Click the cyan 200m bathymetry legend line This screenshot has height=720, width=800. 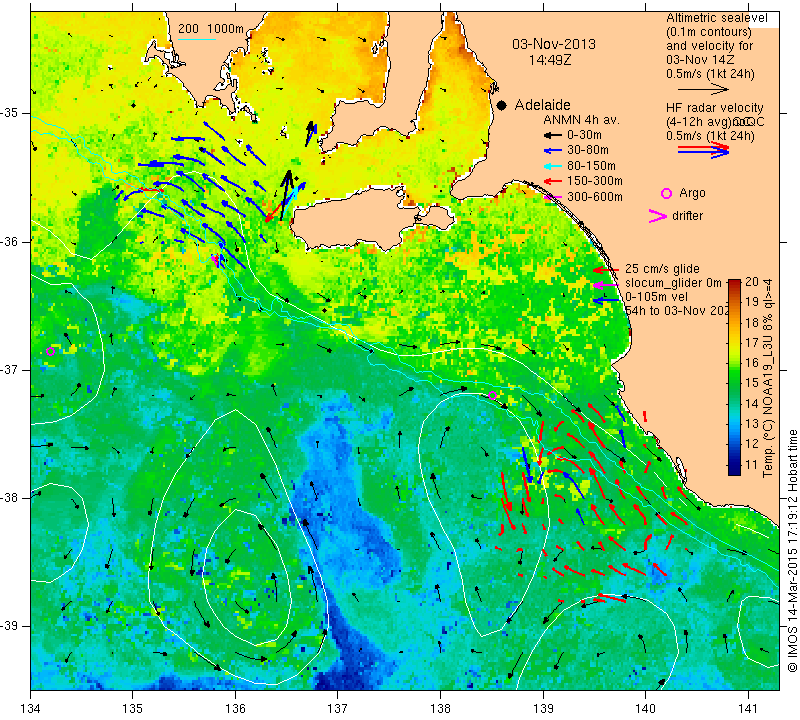(196, 39)
